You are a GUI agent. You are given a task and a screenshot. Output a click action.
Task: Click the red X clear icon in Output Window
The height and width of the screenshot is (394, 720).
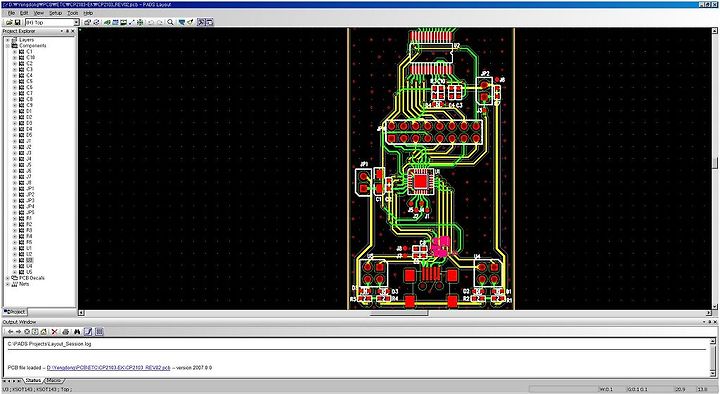tap(55, 332)
